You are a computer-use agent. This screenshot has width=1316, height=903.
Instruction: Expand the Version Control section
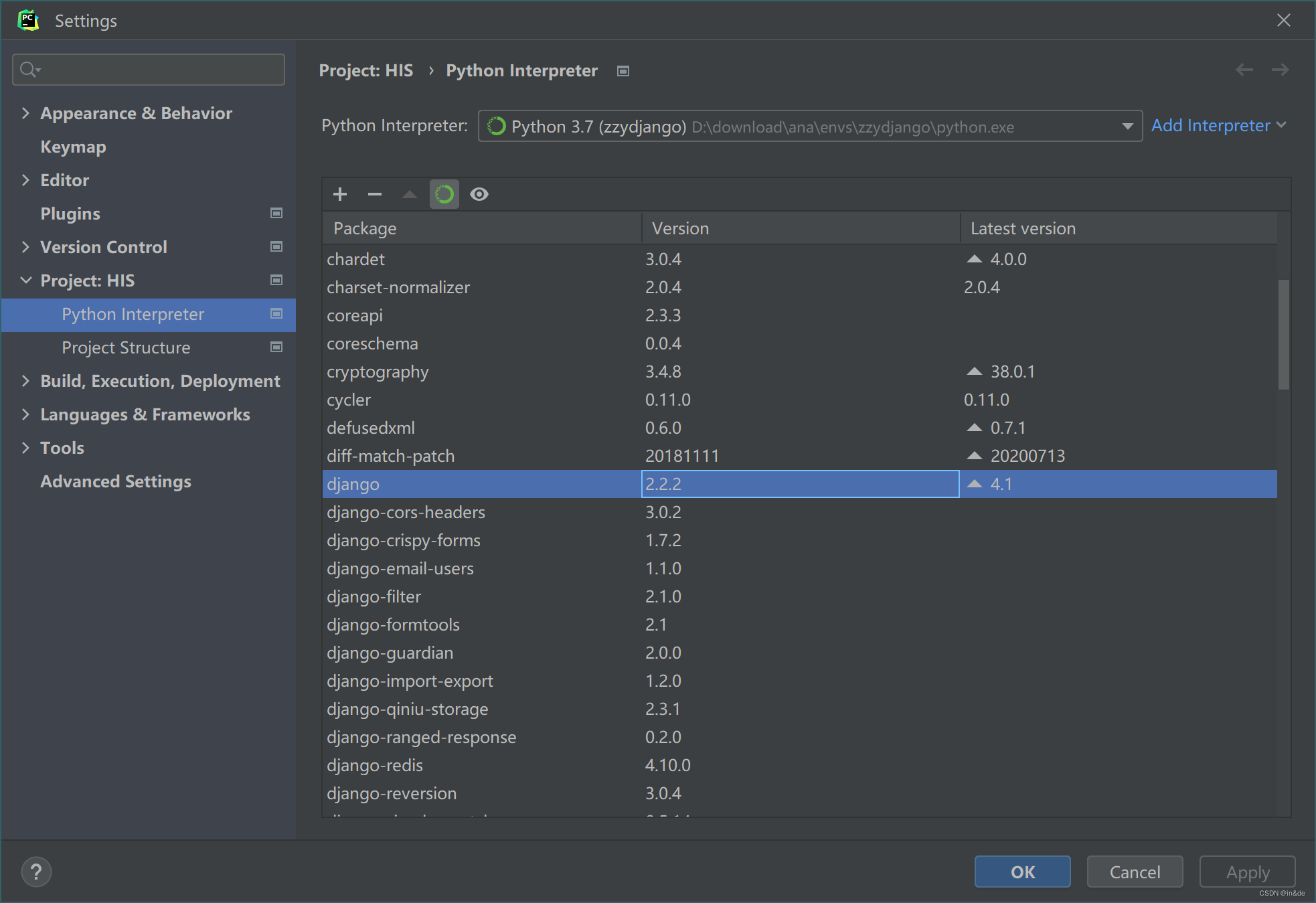click(x=25, y=247)
